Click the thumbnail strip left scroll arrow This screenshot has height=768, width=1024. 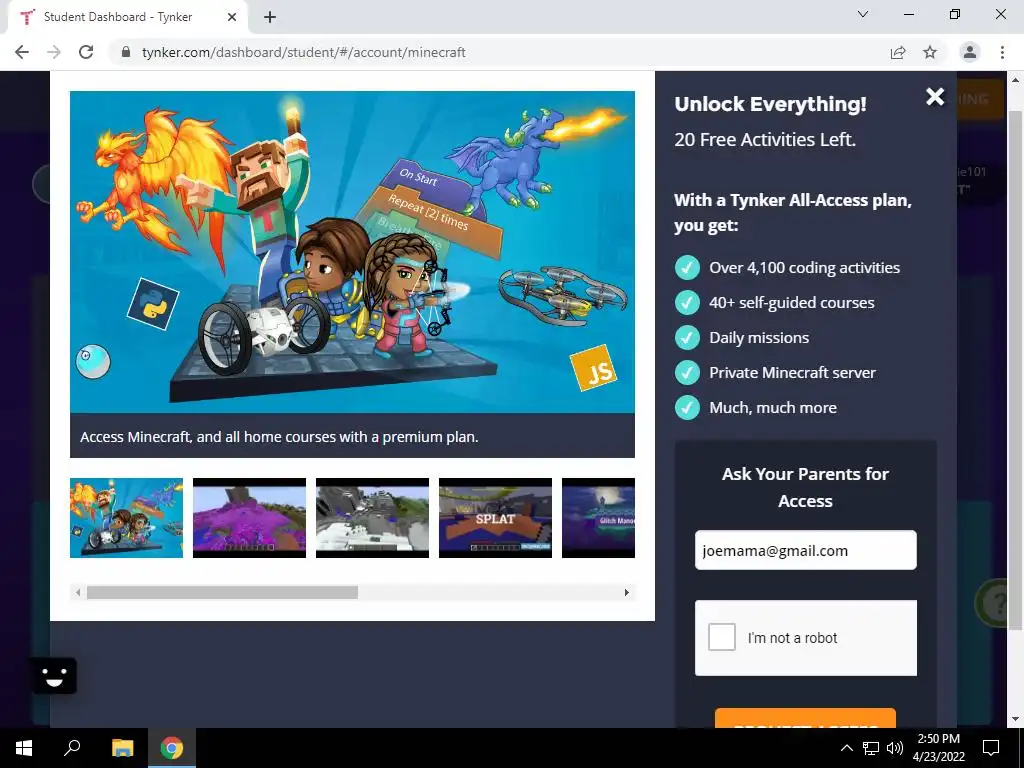pos(78,592)
